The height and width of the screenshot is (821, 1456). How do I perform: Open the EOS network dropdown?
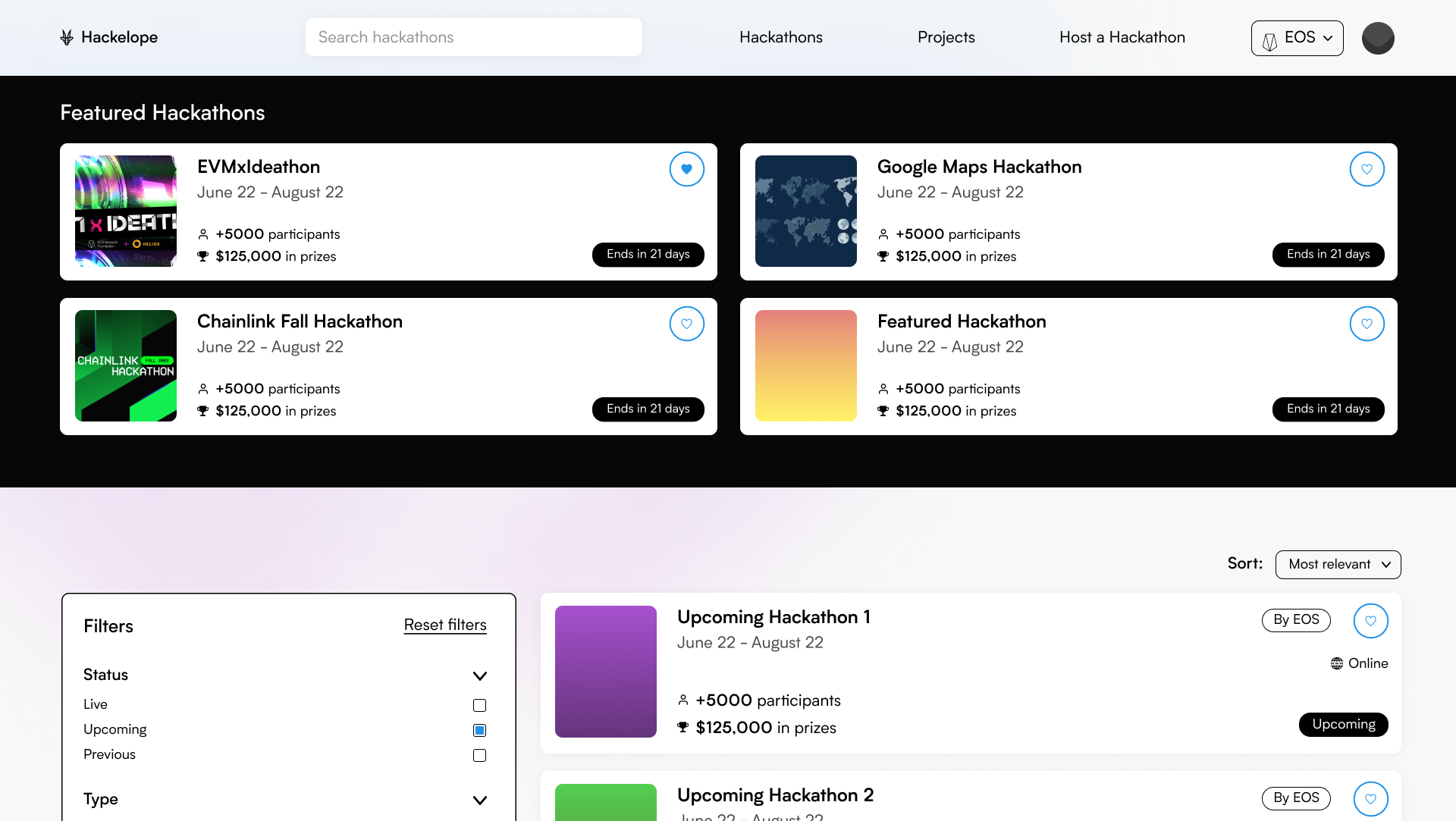click(1297, 38)
